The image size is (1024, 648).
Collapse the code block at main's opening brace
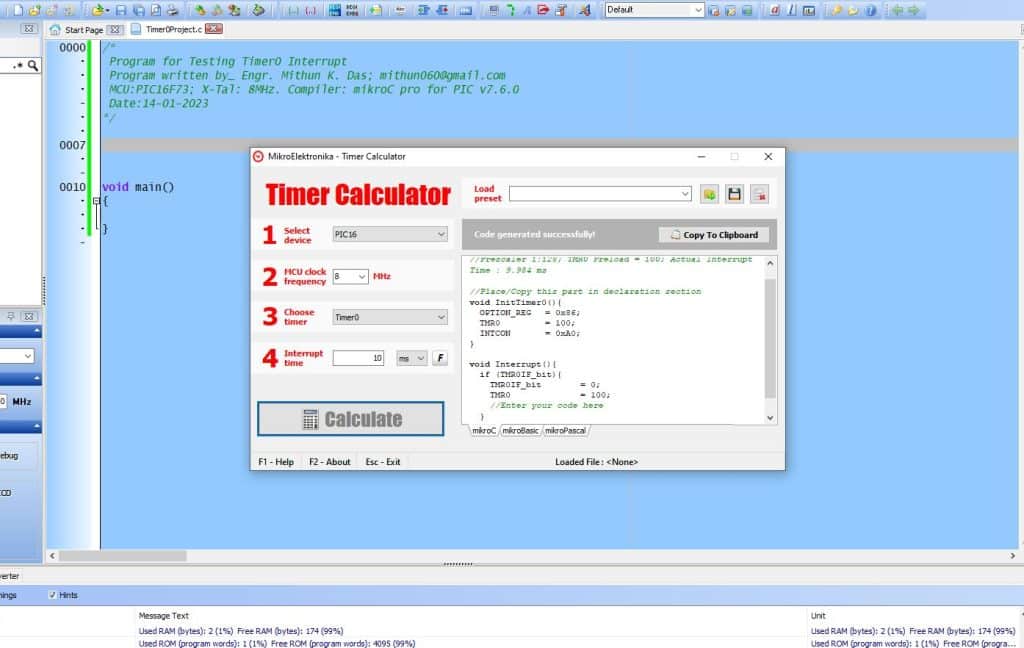(x=96, y=201)
